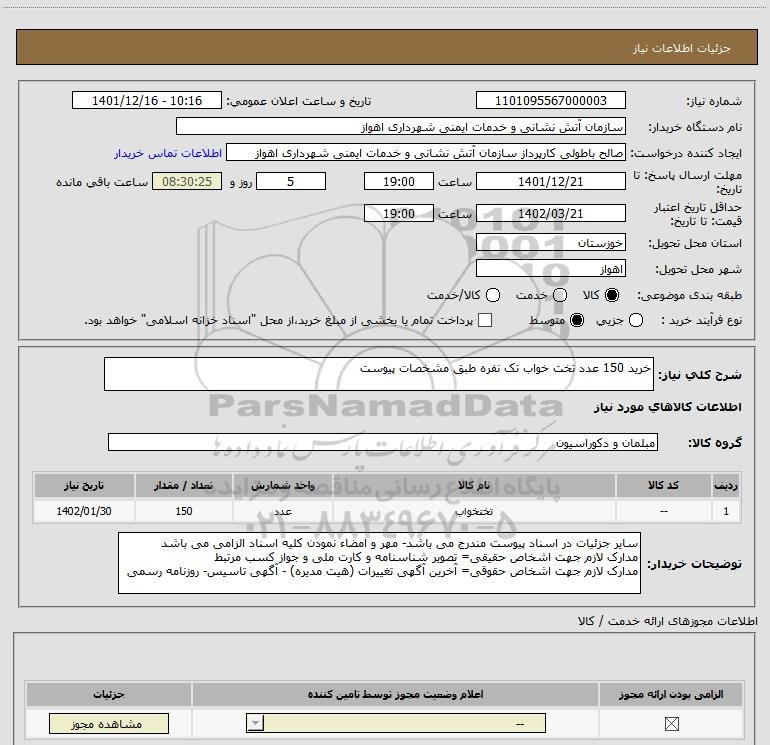770x745 pixels.
Task: Click the اعلام وضعیت مجوز توسط تامین کننده header
Action: (395, 694)
